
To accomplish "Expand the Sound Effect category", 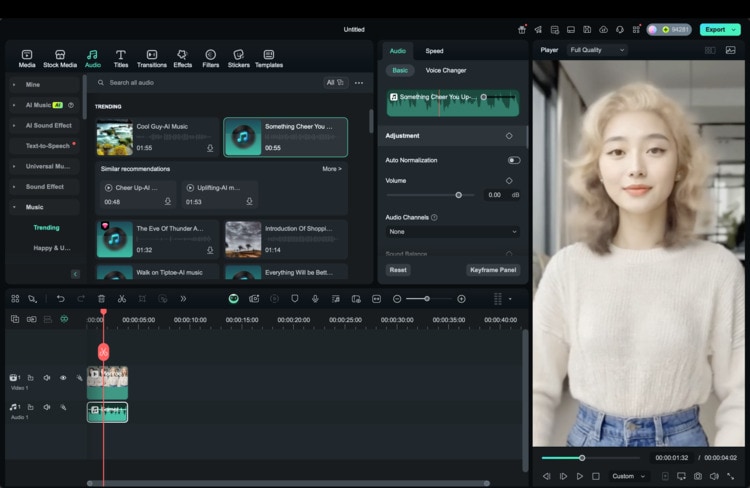I will coord(44,187).
